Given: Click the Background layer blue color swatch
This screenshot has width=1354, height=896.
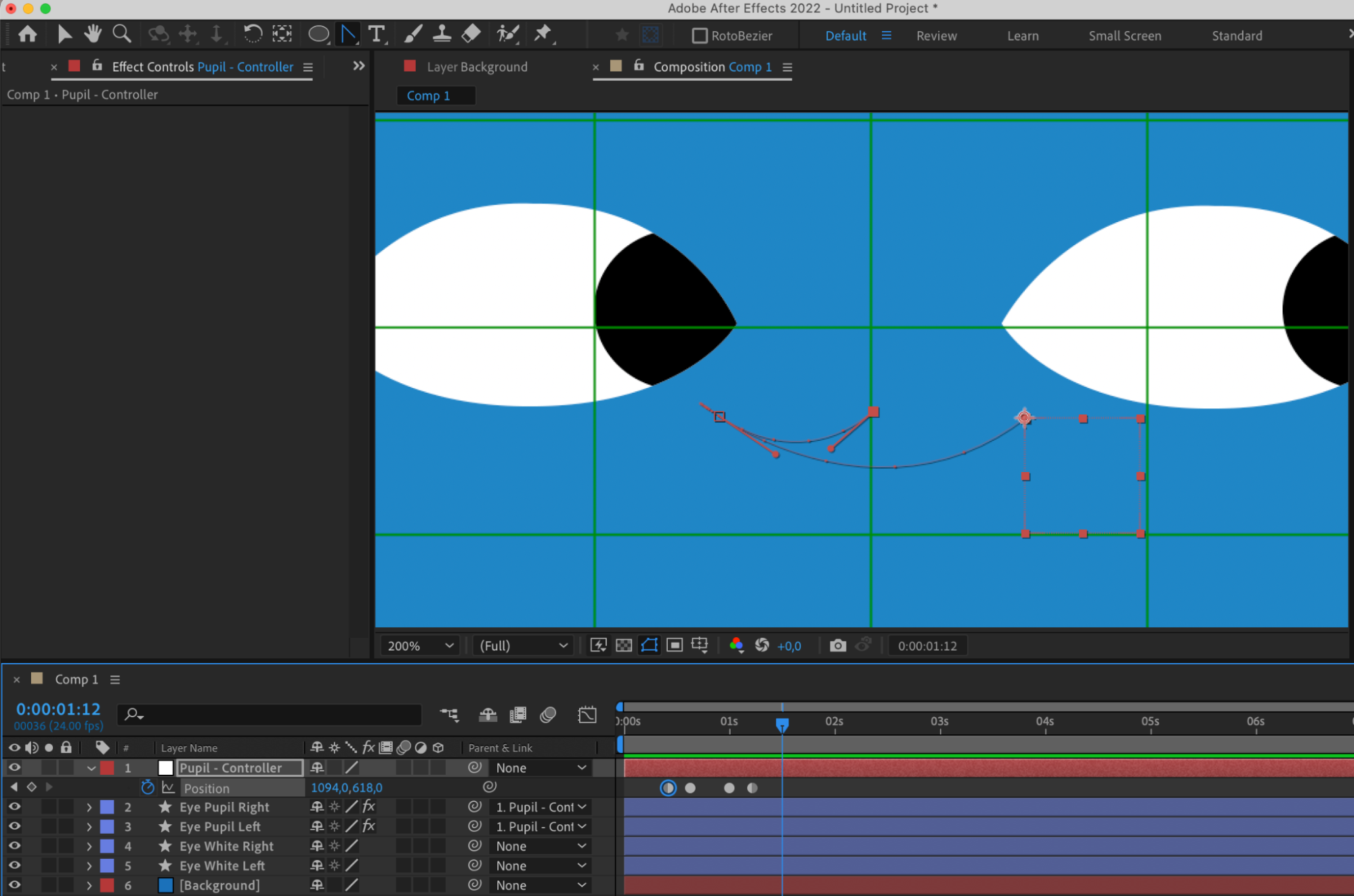Looking at the screenshot, I should pos(165,885).
